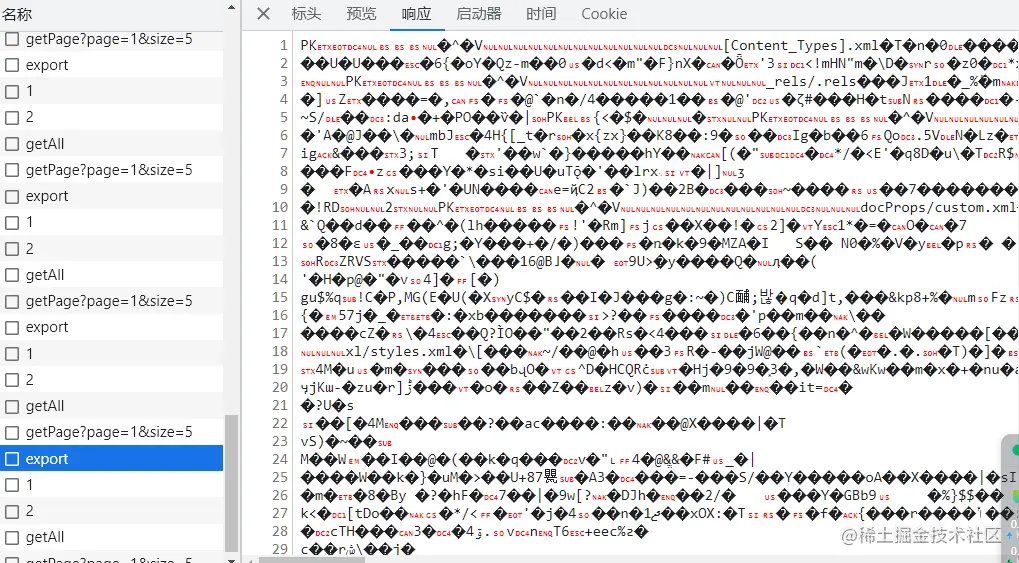1019x563 pixels.
Task: Select the highlighted export request name
Action: [47, 459]
